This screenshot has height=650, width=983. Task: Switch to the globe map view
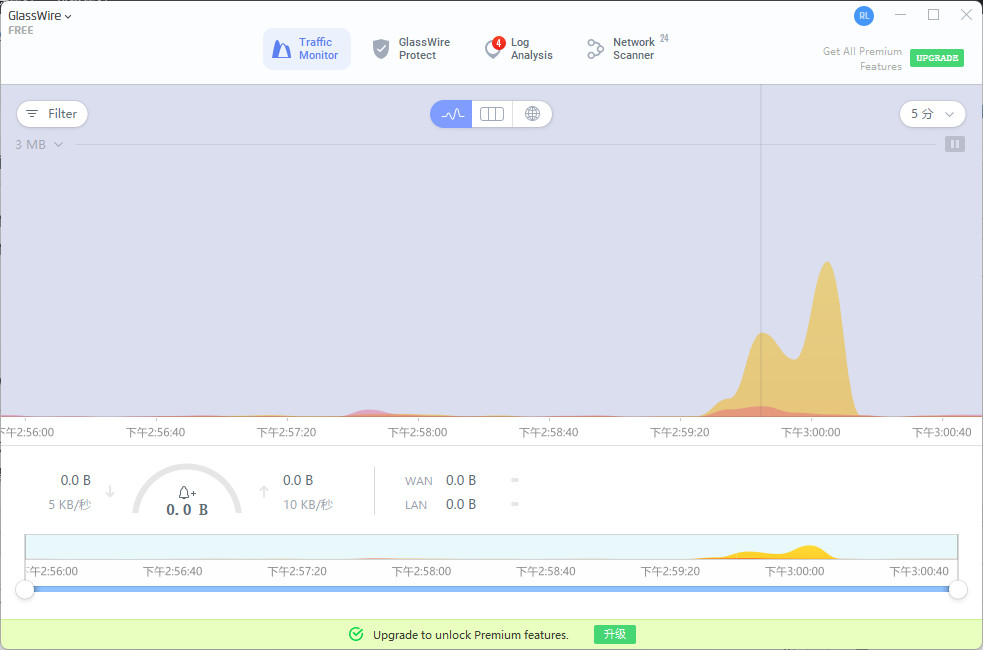(532, 114)
